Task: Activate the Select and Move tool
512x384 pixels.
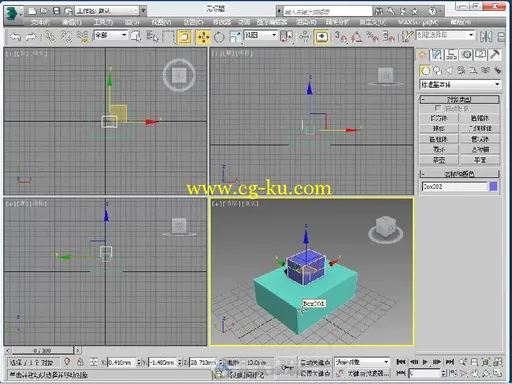Action: pyautogui.click(x=203, y=37)
